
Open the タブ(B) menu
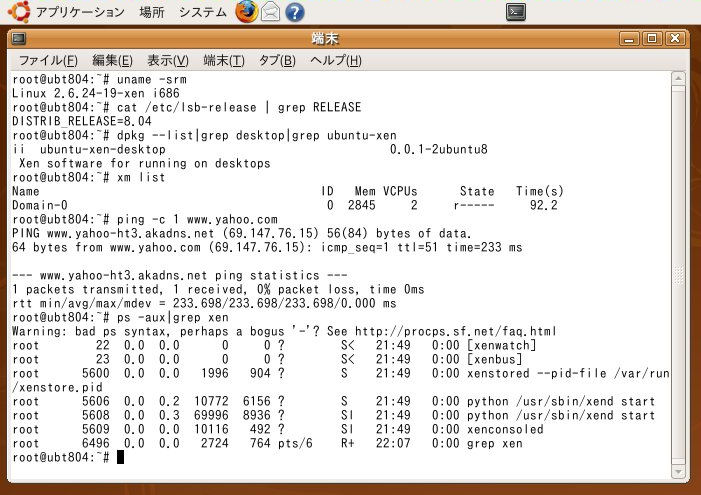(x=277, y=60)
